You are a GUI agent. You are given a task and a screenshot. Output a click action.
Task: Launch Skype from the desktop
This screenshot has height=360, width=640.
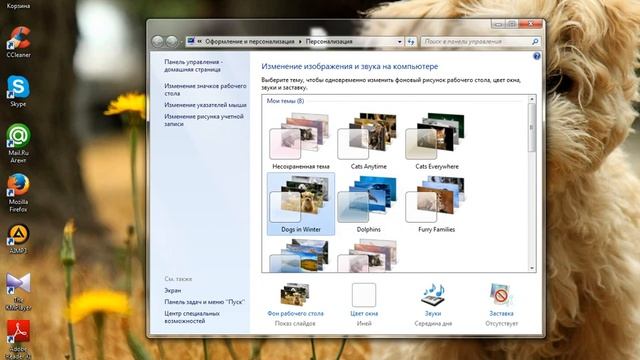click(18, 91)
